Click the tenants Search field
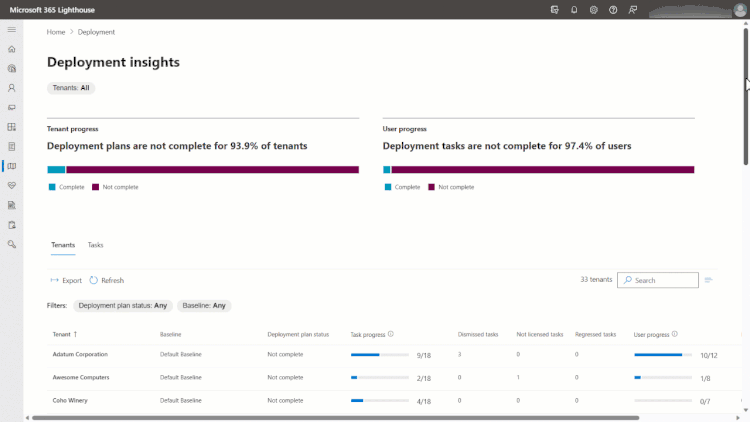 click(x=658, y=280)
